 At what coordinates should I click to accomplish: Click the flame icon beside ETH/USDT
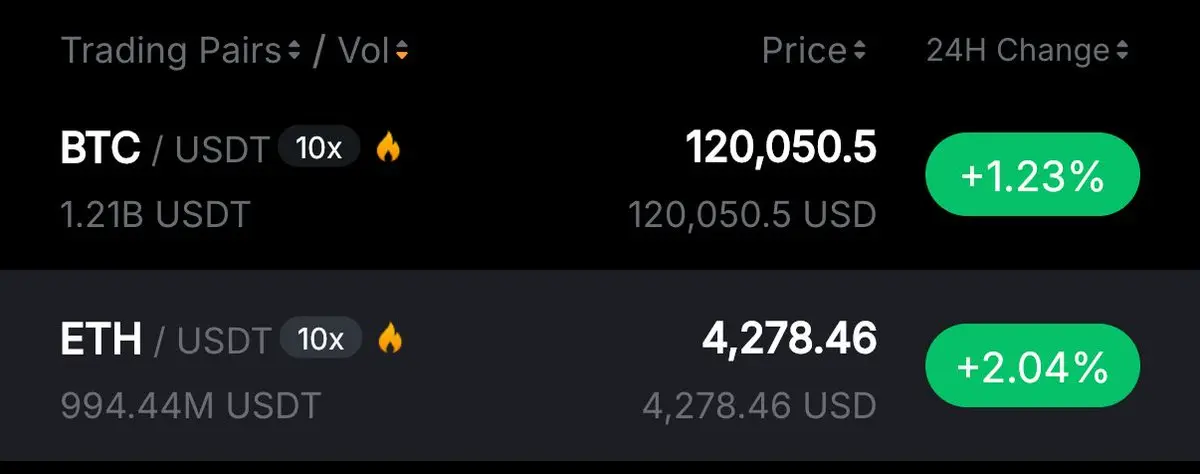[390, 339]
